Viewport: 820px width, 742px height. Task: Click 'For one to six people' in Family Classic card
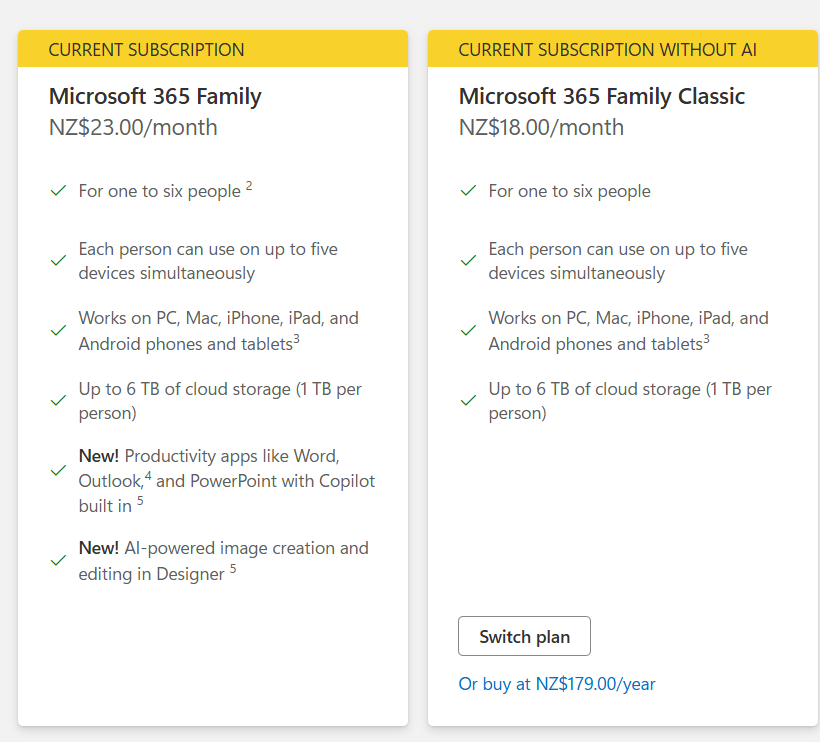pyautogui.click(x=570, y=191)
